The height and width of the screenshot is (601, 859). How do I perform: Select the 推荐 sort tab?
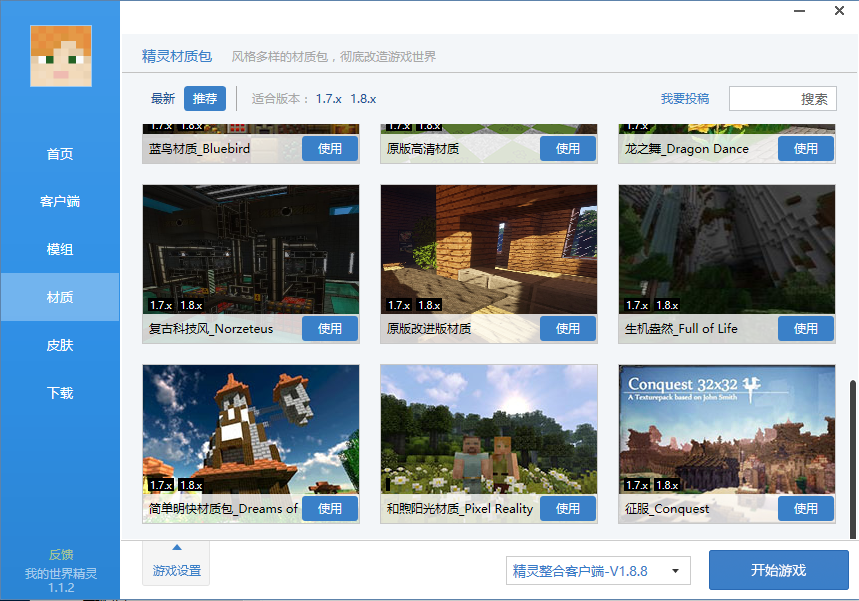pos(205,99)
